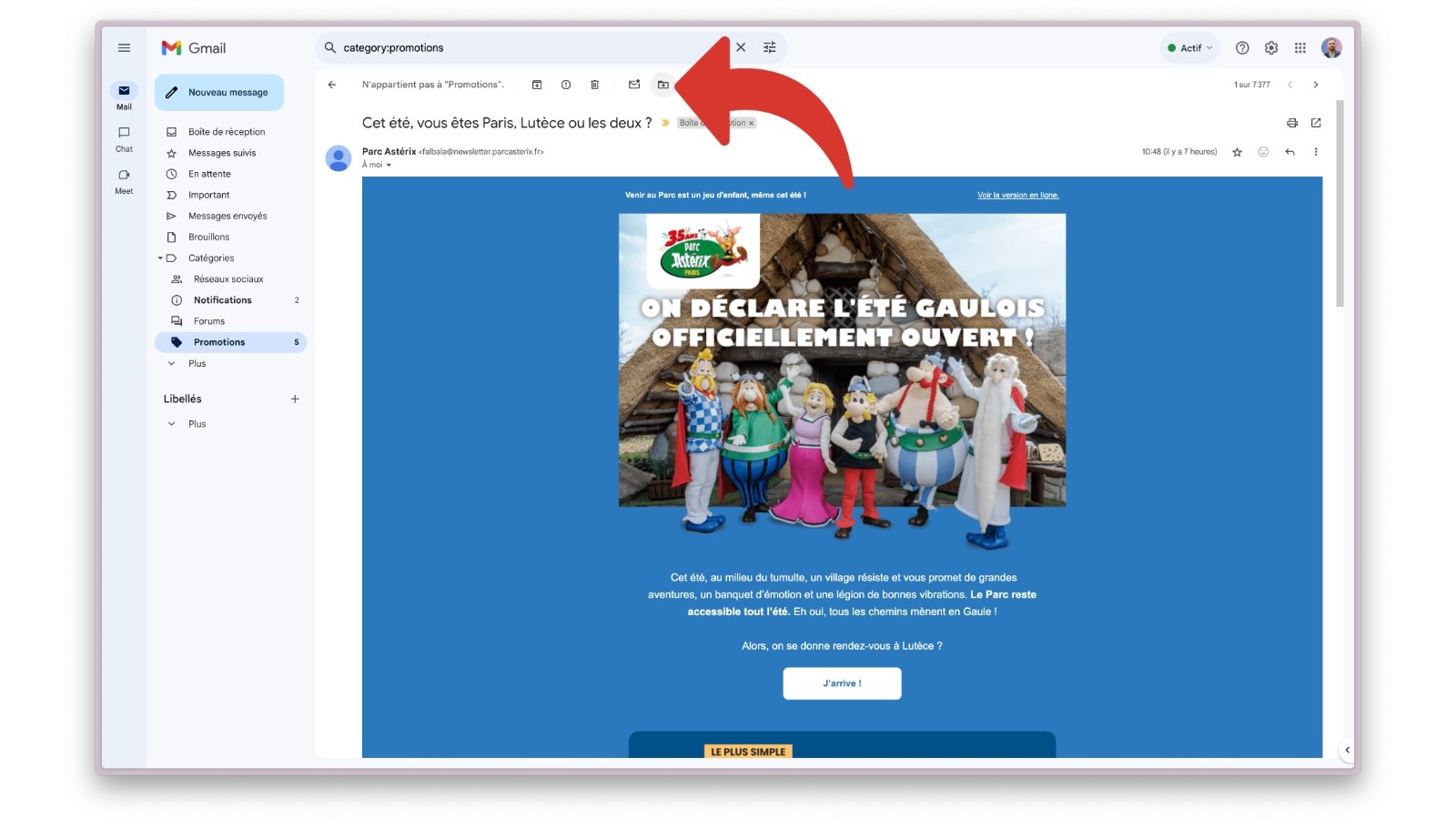Star this email

coord(1238,152)
